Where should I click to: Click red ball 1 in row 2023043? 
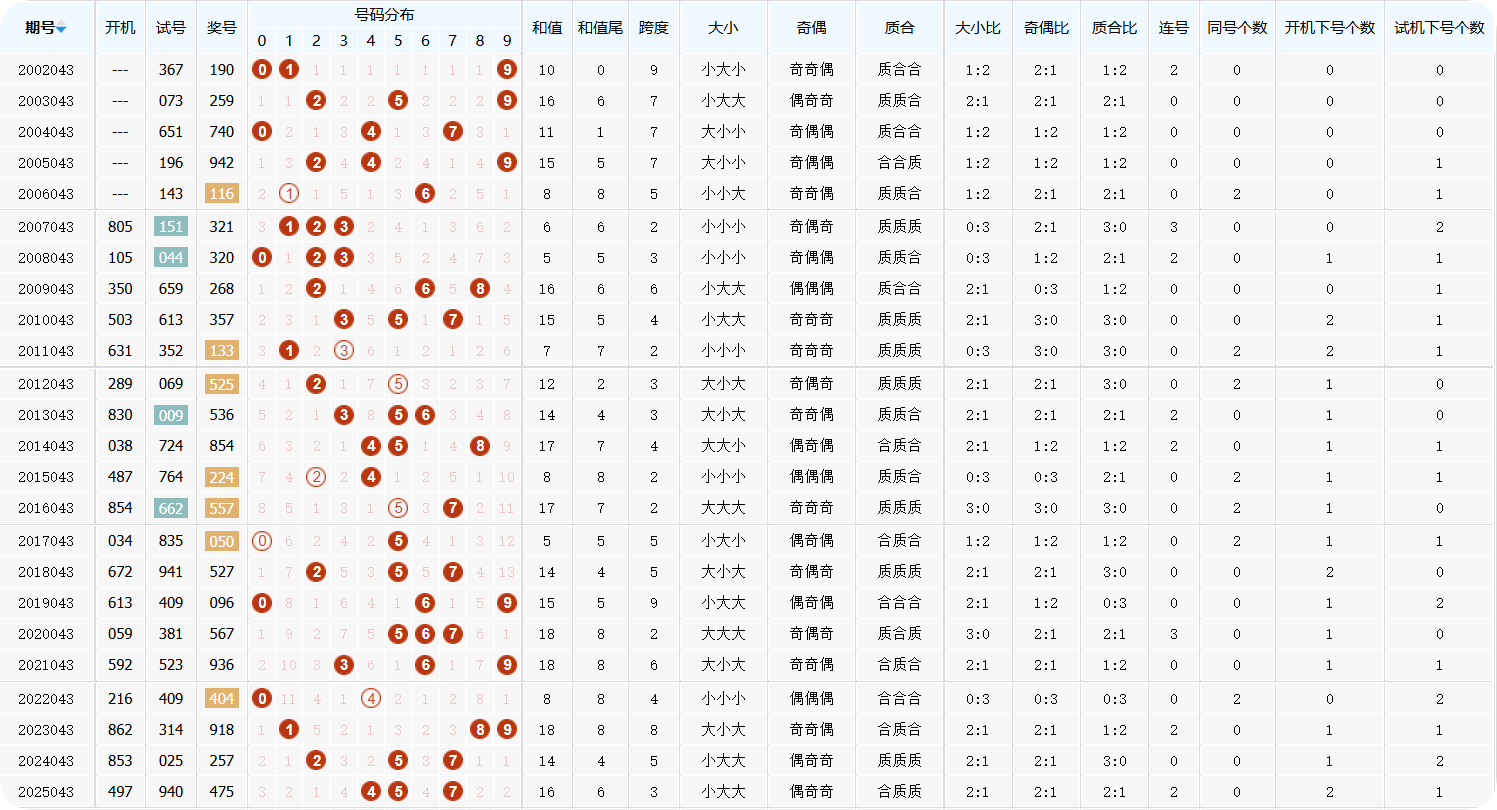[x=289, y=730]
